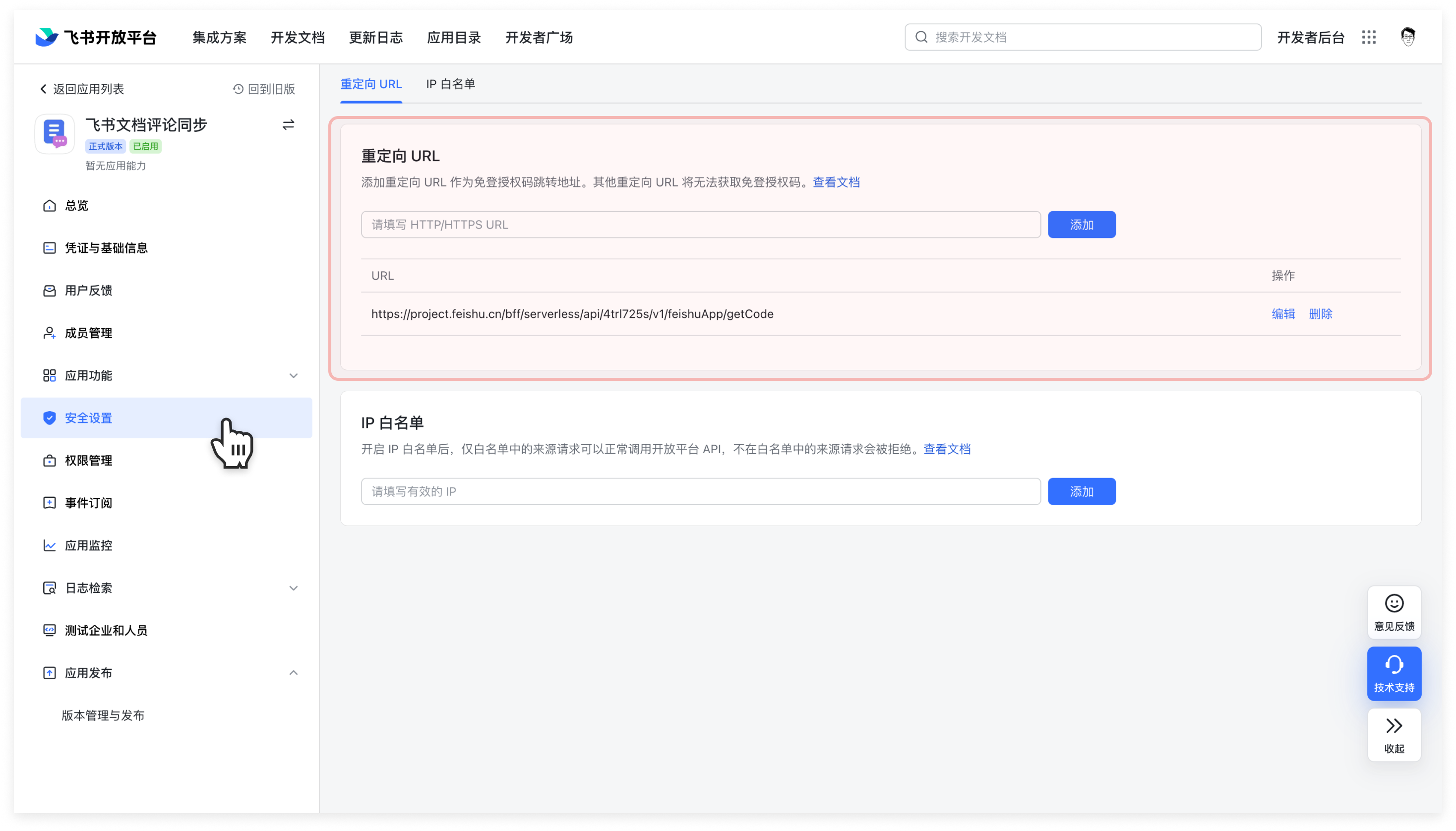The image size is (1456, 831).
Task: Select 成员管理 in the sidebar
Action: coord(166,333)
